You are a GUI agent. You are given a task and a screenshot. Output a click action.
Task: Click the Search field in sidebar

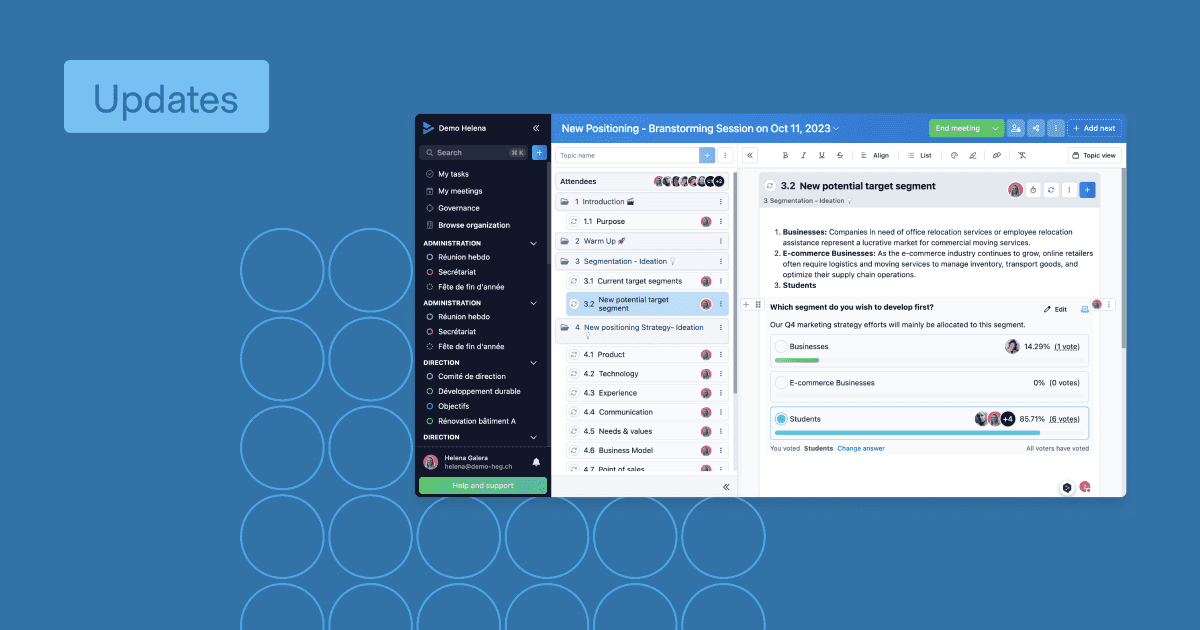(x=473, y=153)
